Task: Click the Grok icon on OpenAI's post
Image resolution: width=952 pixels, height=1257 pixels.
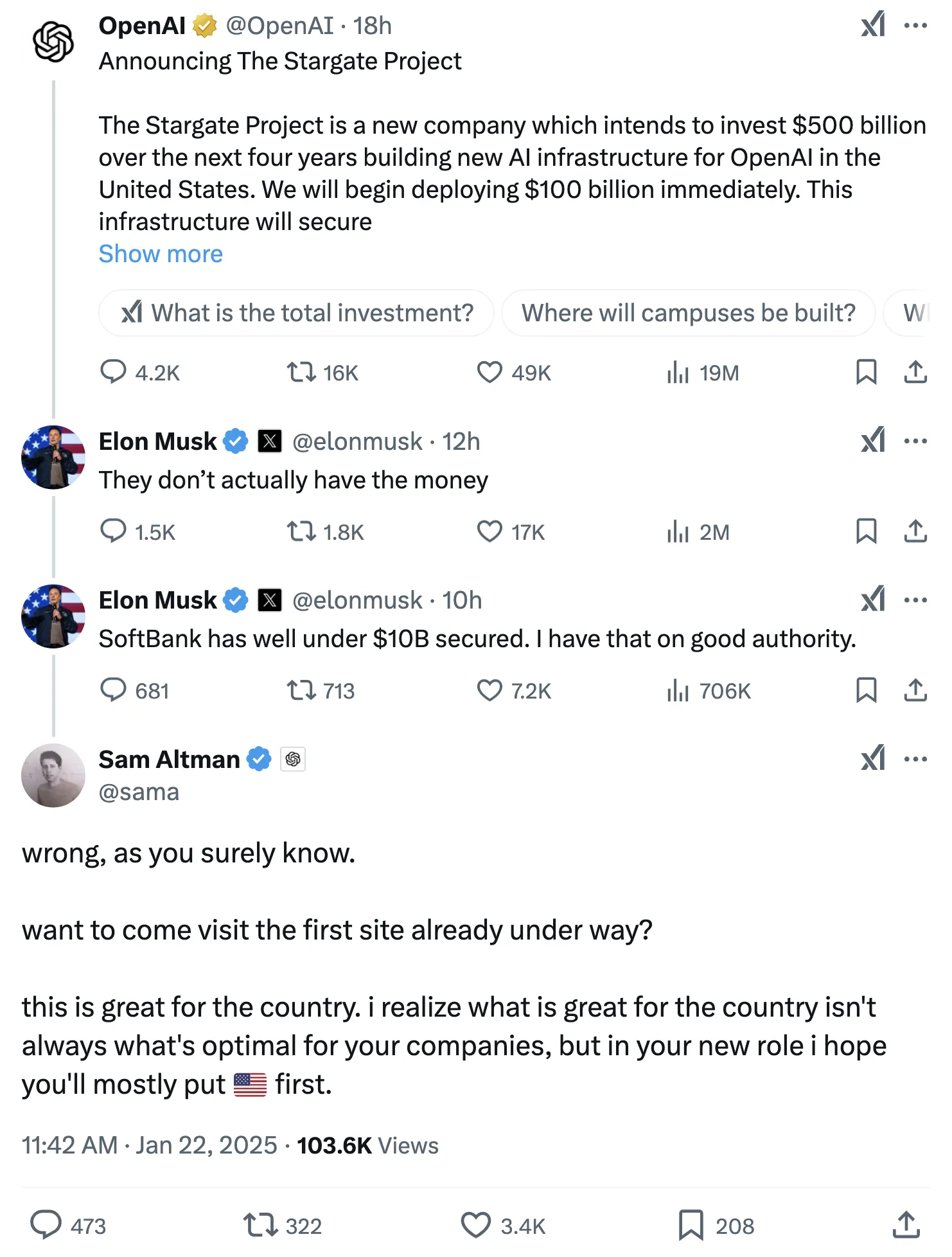Action: pyautogui.click(x=873, y=25)
